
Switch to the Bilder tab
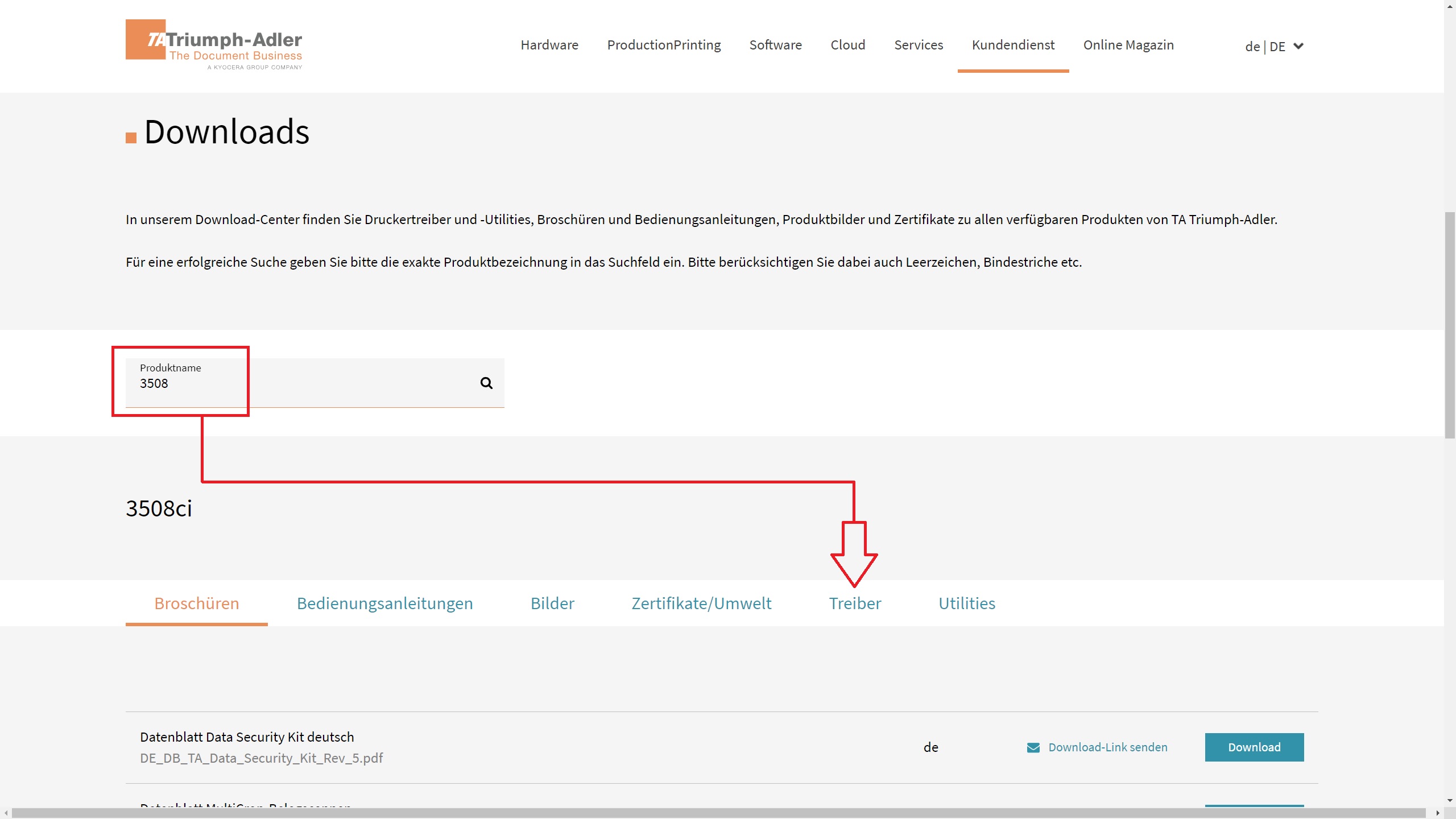552,603
